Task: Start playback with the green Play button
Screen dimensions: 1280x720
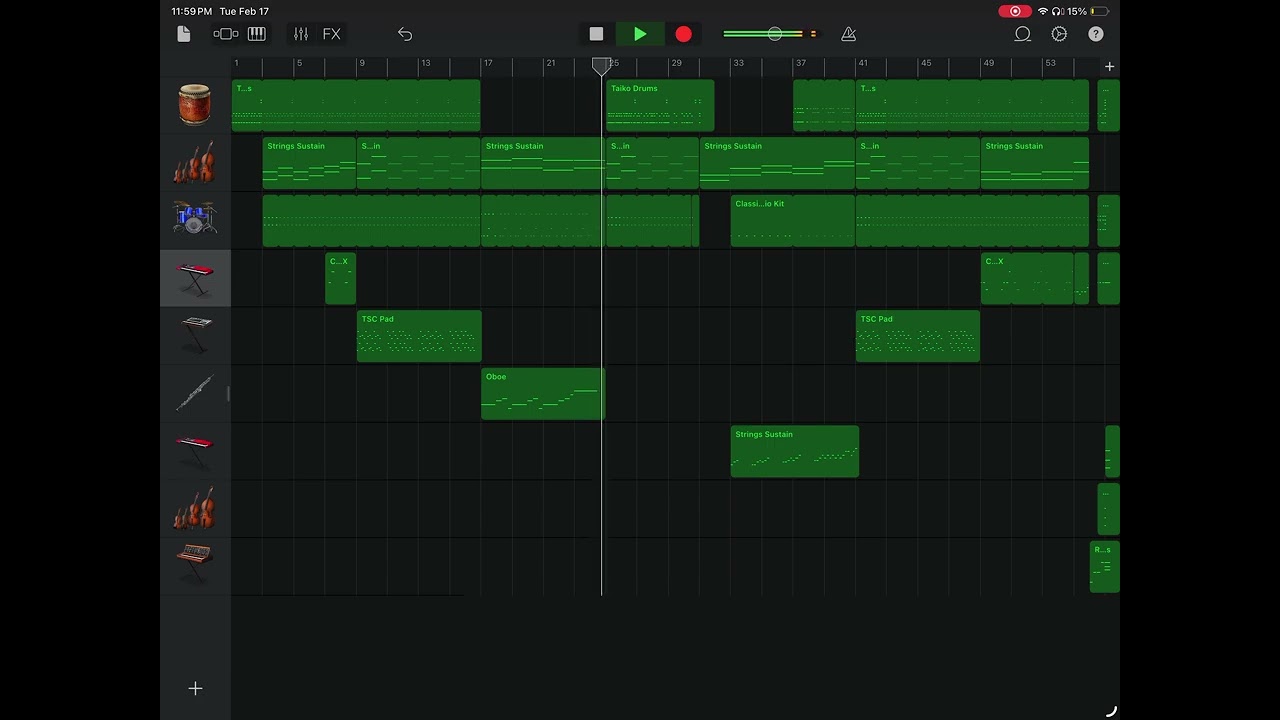Action: (x=640, y=34)
